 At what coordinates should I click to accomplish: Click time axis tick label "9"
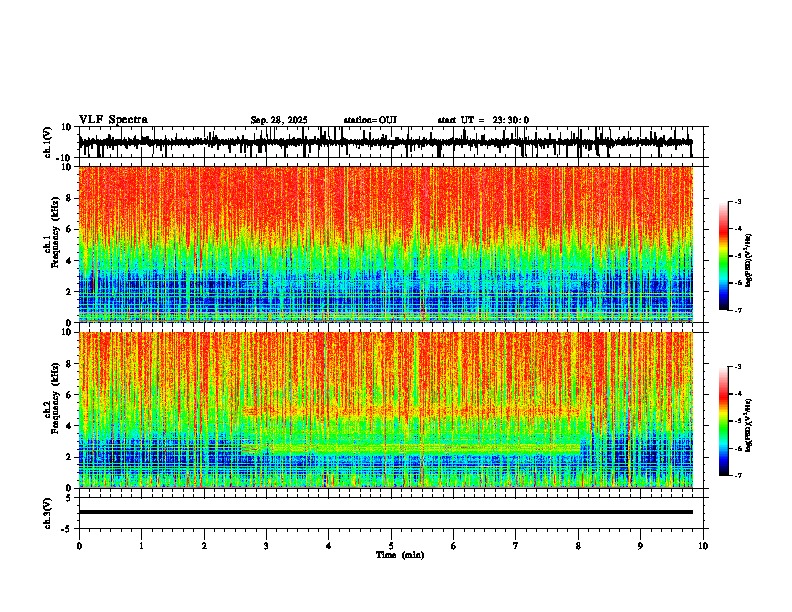pos(640,546)
